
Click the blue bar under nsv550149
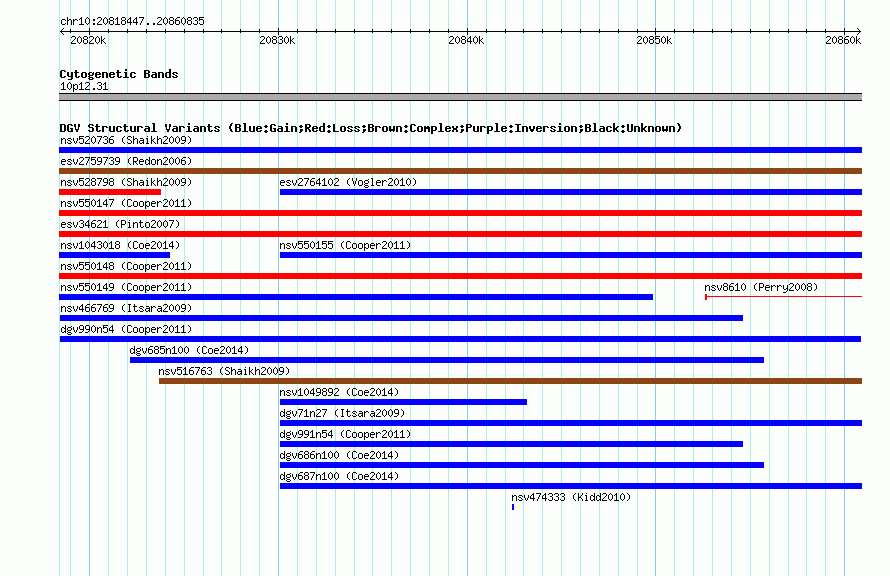(356, 297)
